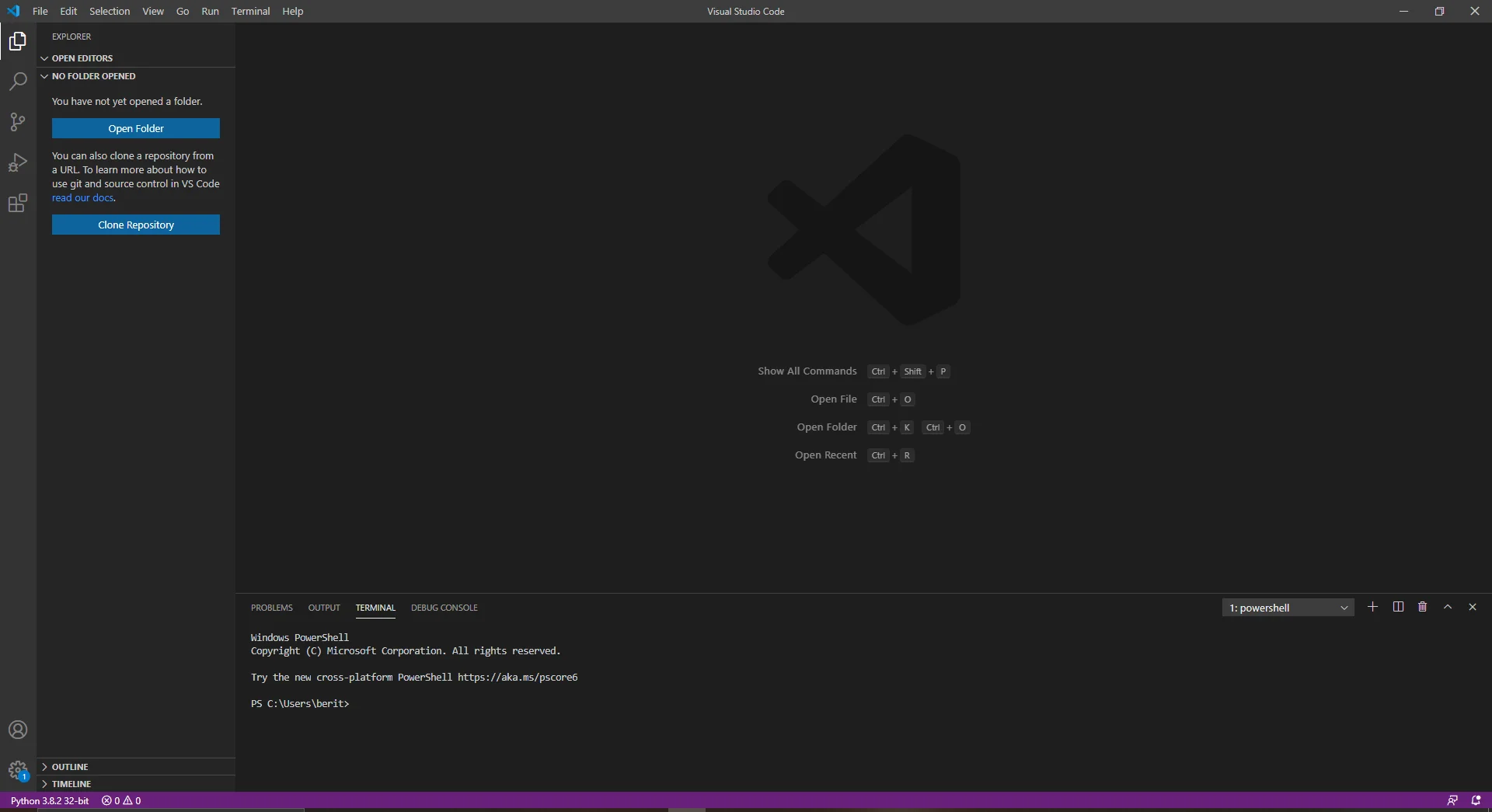Image resolution: width=1492 pixels, height=812 pixels.
Task: Minimize the Visual Studio Code window
Action: point(1403,11)
